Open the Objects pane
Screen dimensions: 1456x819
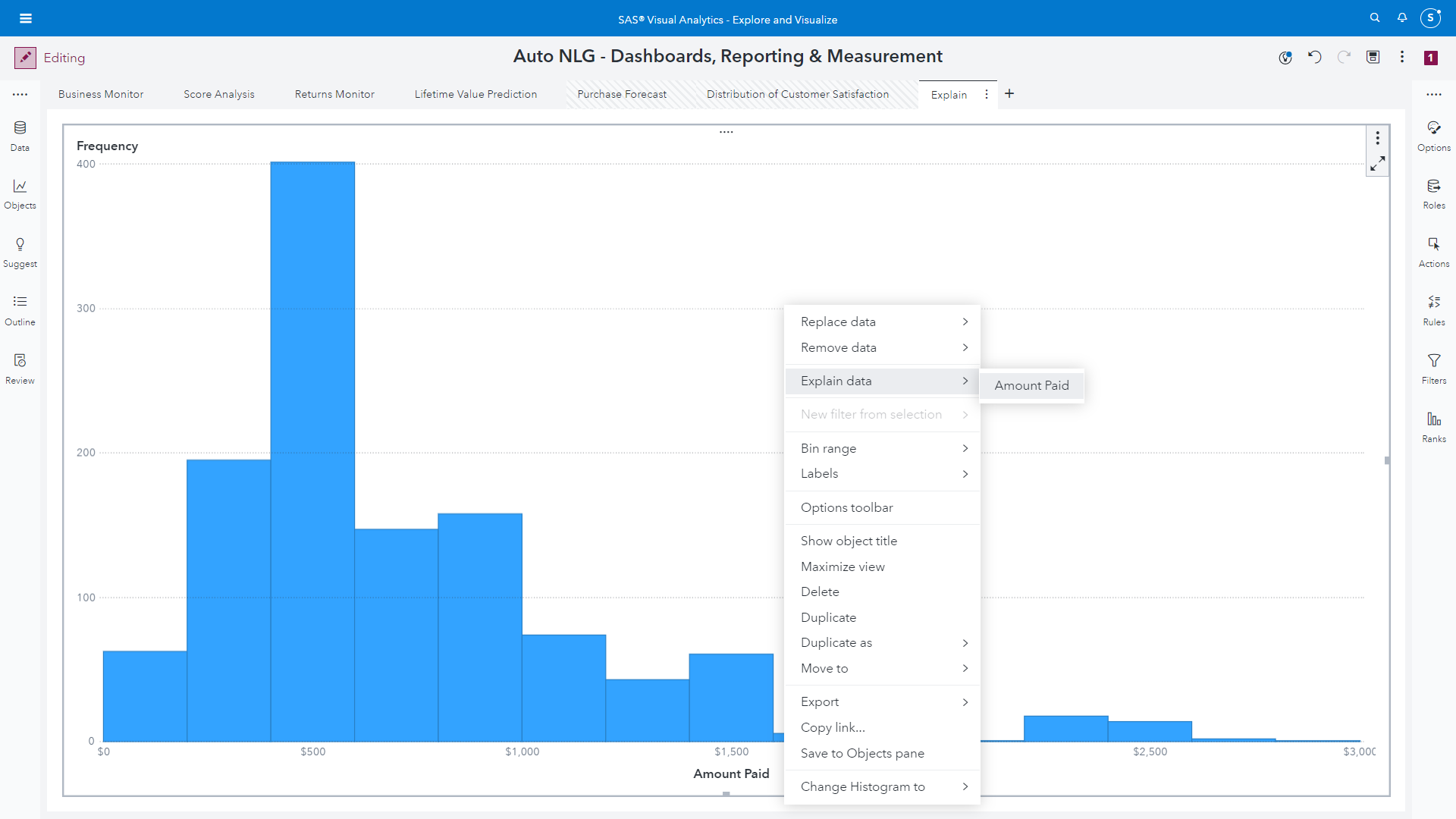[x=20, y=193]
